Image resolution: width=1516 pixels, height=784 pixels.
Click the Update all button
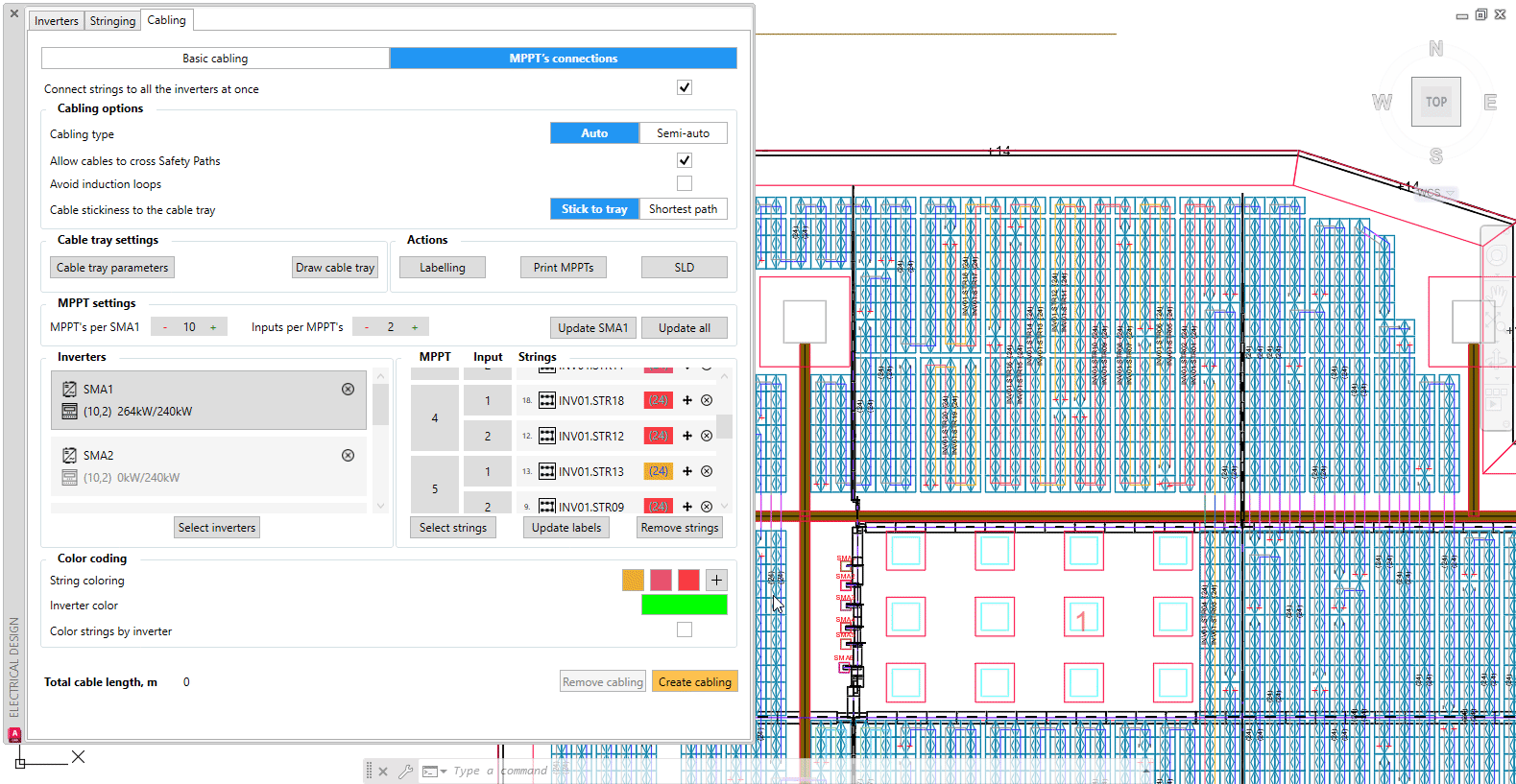tap(685, 327)
